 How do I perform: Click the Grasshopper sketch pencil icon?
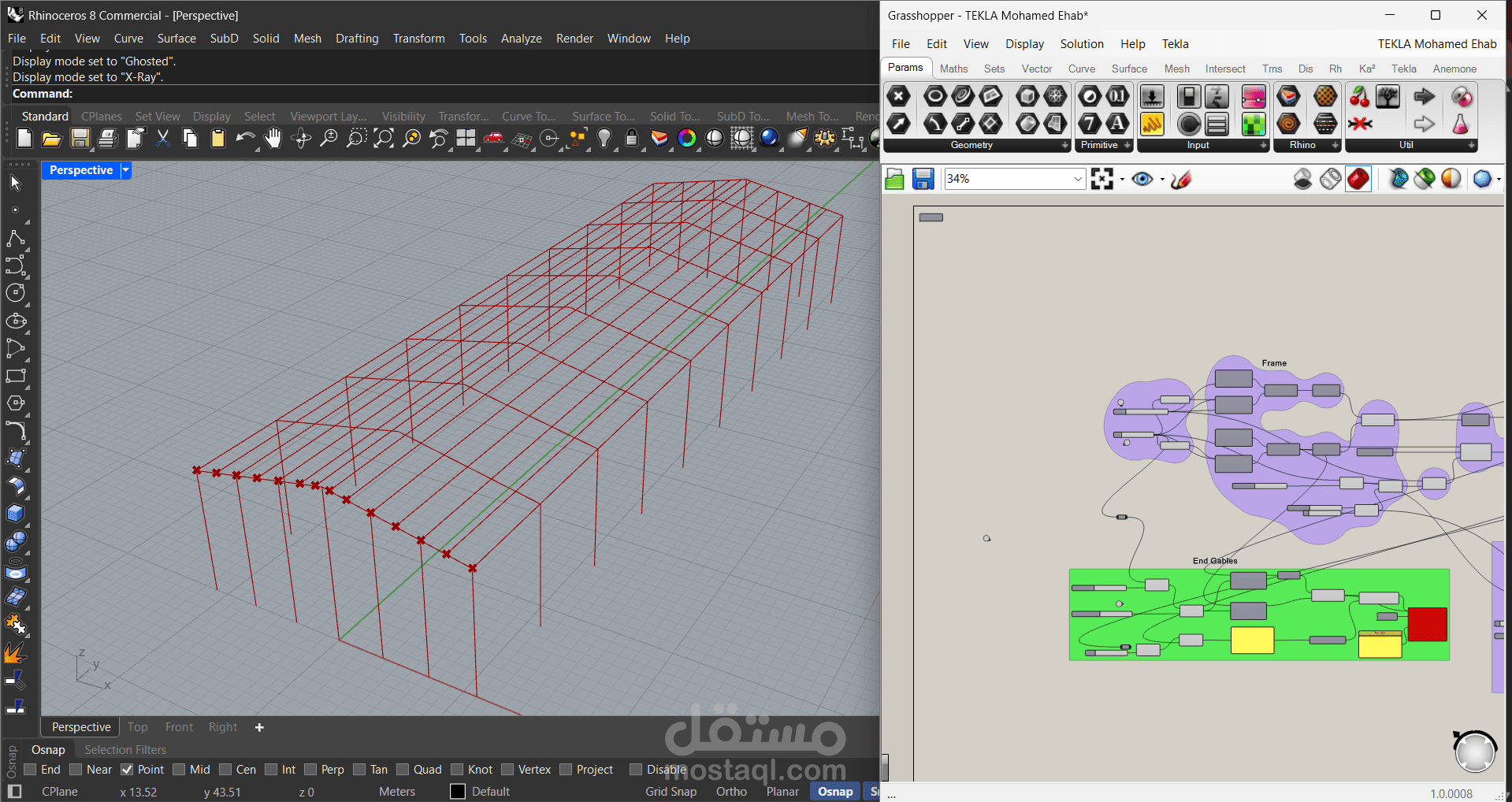[x=1181, y=180]
